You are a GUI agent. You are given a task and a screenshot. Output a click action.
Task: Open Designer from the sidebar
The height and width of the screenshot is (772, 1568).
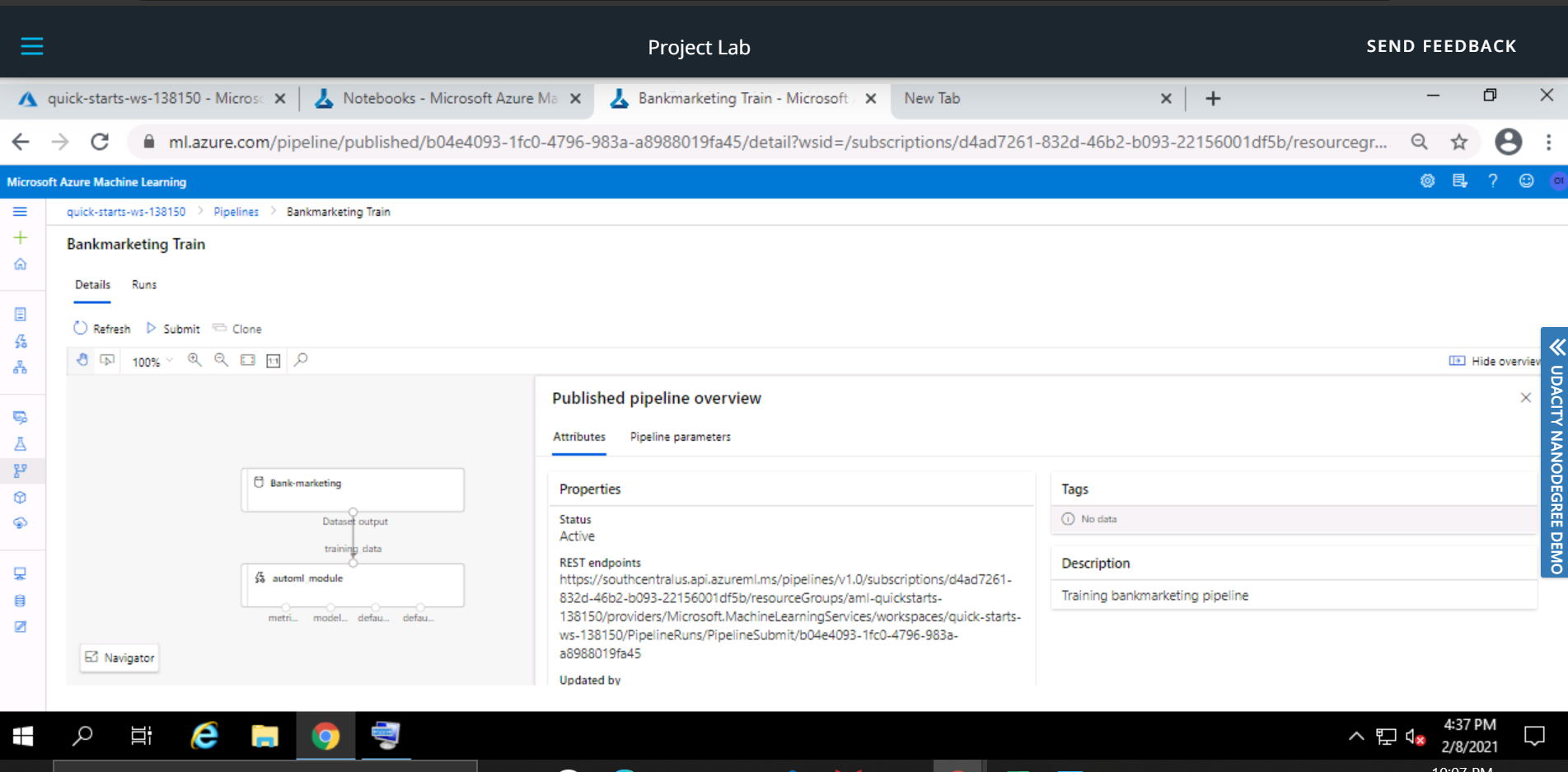click(20, 367)
